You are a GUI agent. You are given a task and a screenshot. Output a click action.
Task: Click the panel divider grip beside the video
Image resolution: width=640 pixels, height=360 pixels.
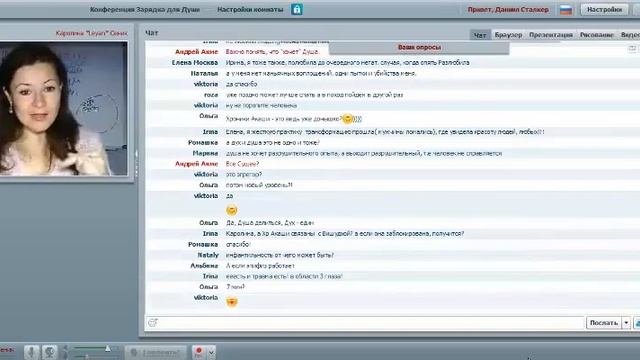pos(136,163)
